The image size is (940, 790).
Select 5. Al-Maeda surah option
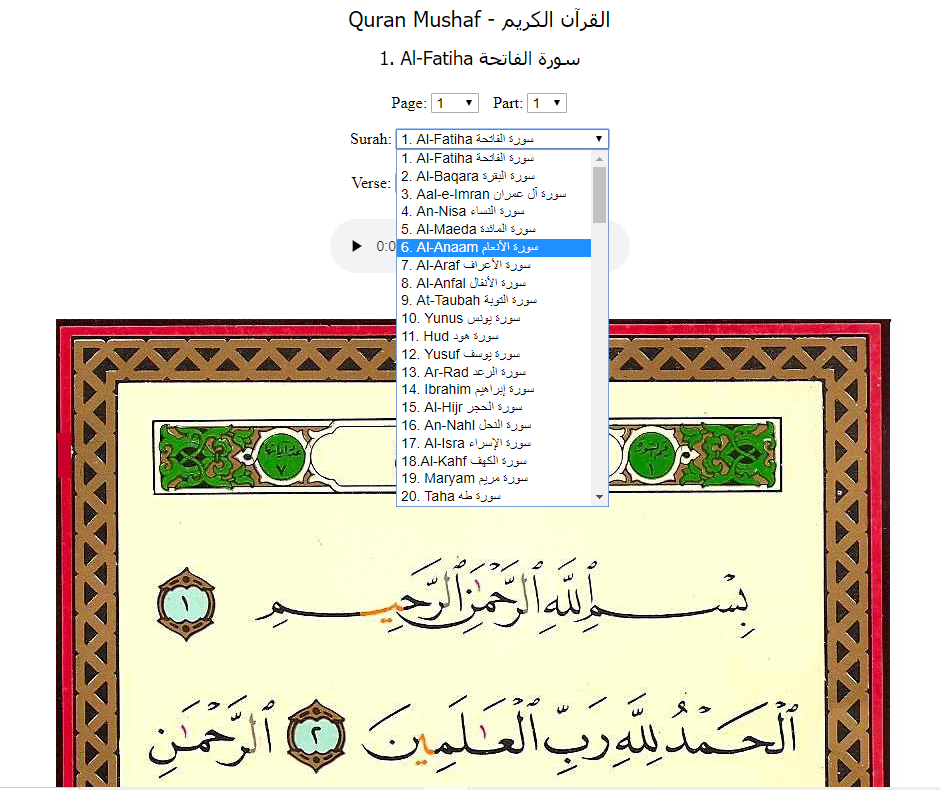(x=494, y=230)
